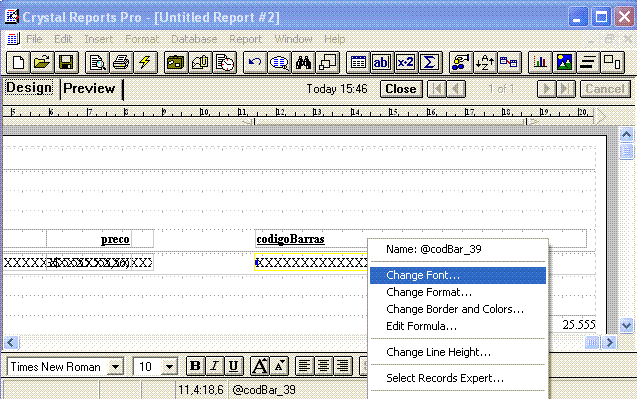This screenshot has width=637, height=399.
Task: Click the Insert Box icon
Action: pos(612,63)
